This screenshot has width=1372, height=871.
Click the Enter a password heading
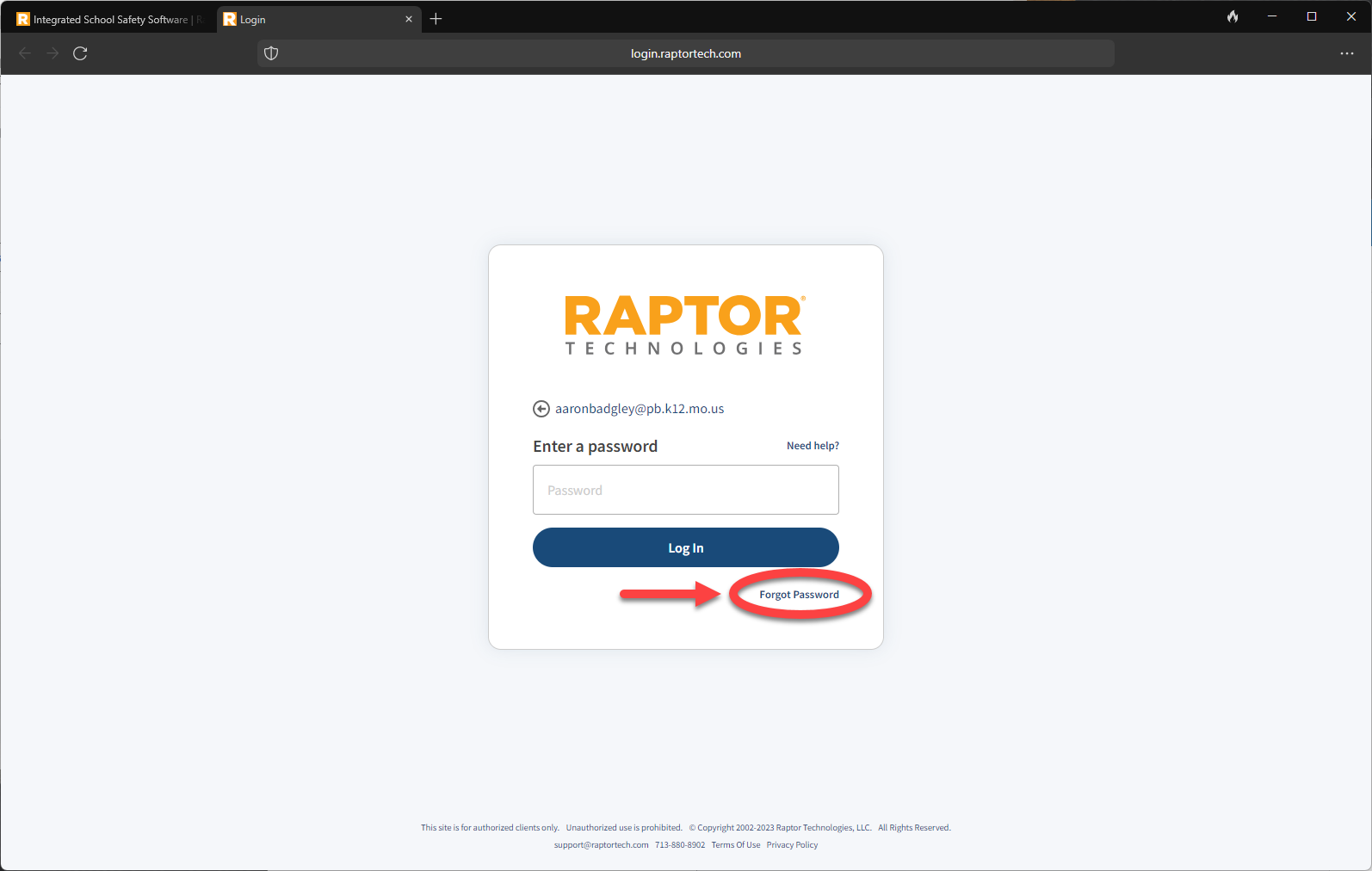(595, 446)
